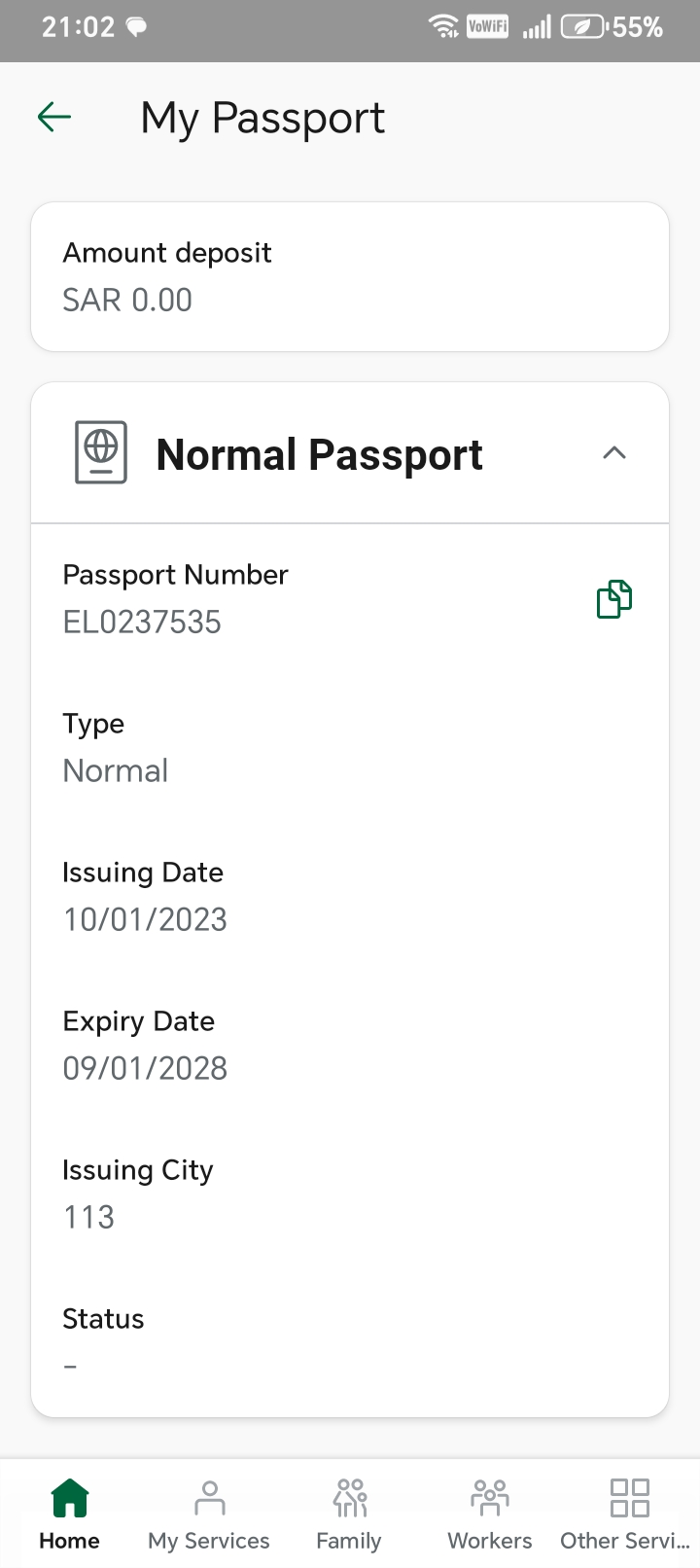Tap the Home house icon
700x1568 pixels.
point(69,1499)
